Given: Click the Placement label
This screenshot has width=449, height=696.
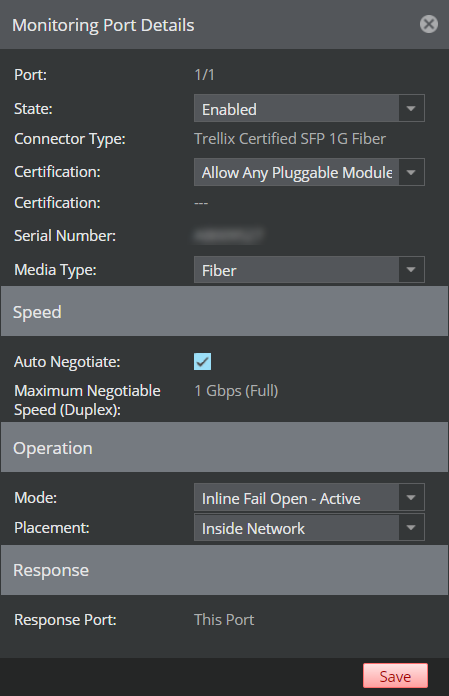Looking at the screenshot, I should (52, 528).
